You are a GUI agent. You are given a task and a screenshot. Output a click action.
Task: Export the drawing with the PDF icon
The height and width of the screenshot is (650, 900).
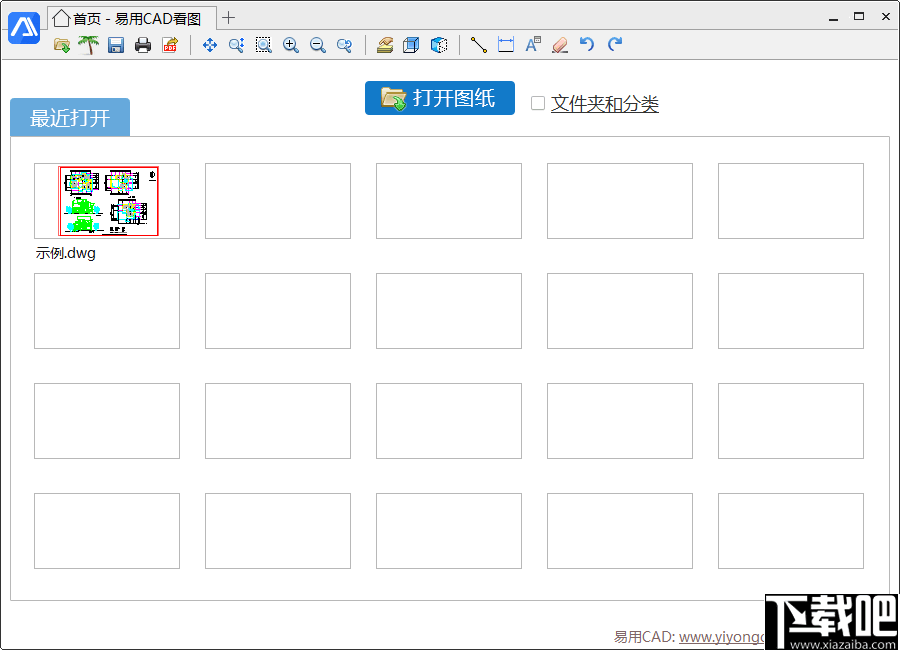point(169,45)
